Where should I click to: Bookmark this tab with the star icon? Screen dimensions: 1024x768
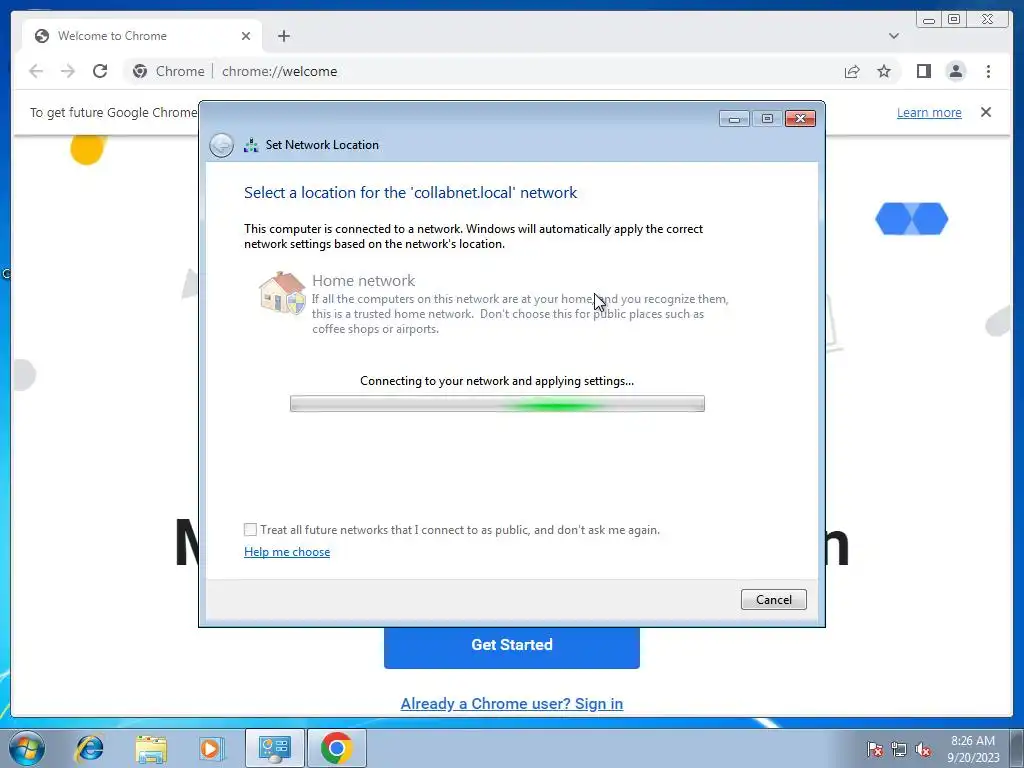tap(884, 71)
